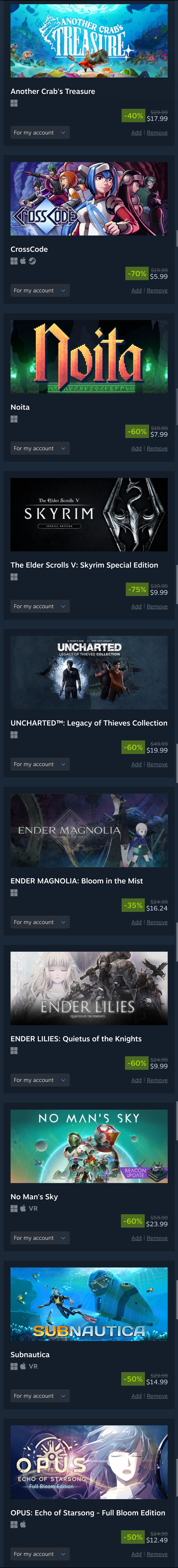
Task: Open the ENDER LILIES banner image
Action: 89,988
